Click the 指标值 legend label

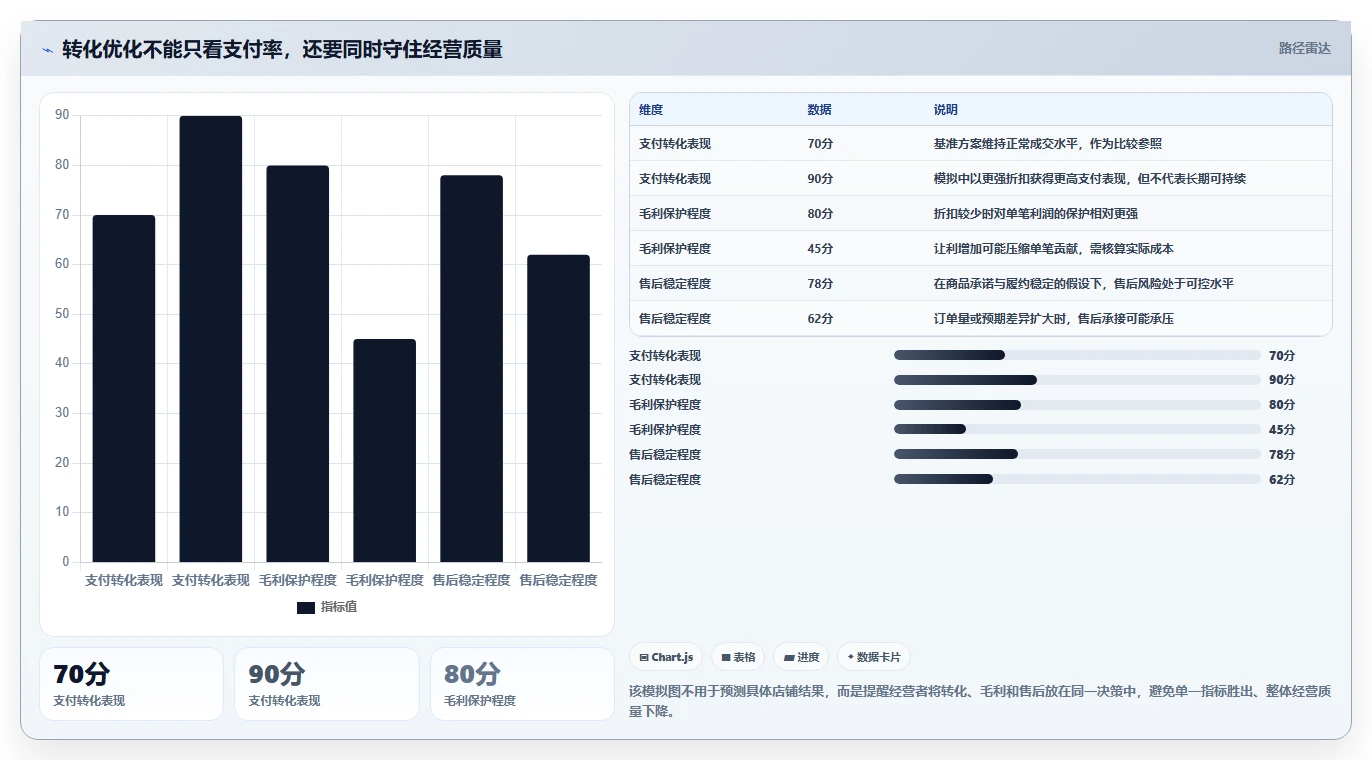339,607
